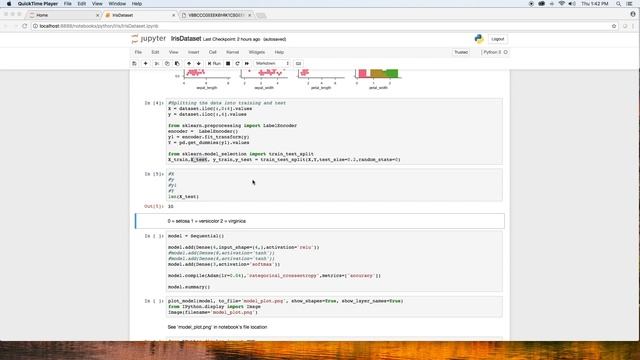Select the plot_model code cell
The width and height of the screenshot is (640, 360).
(334, 307)
